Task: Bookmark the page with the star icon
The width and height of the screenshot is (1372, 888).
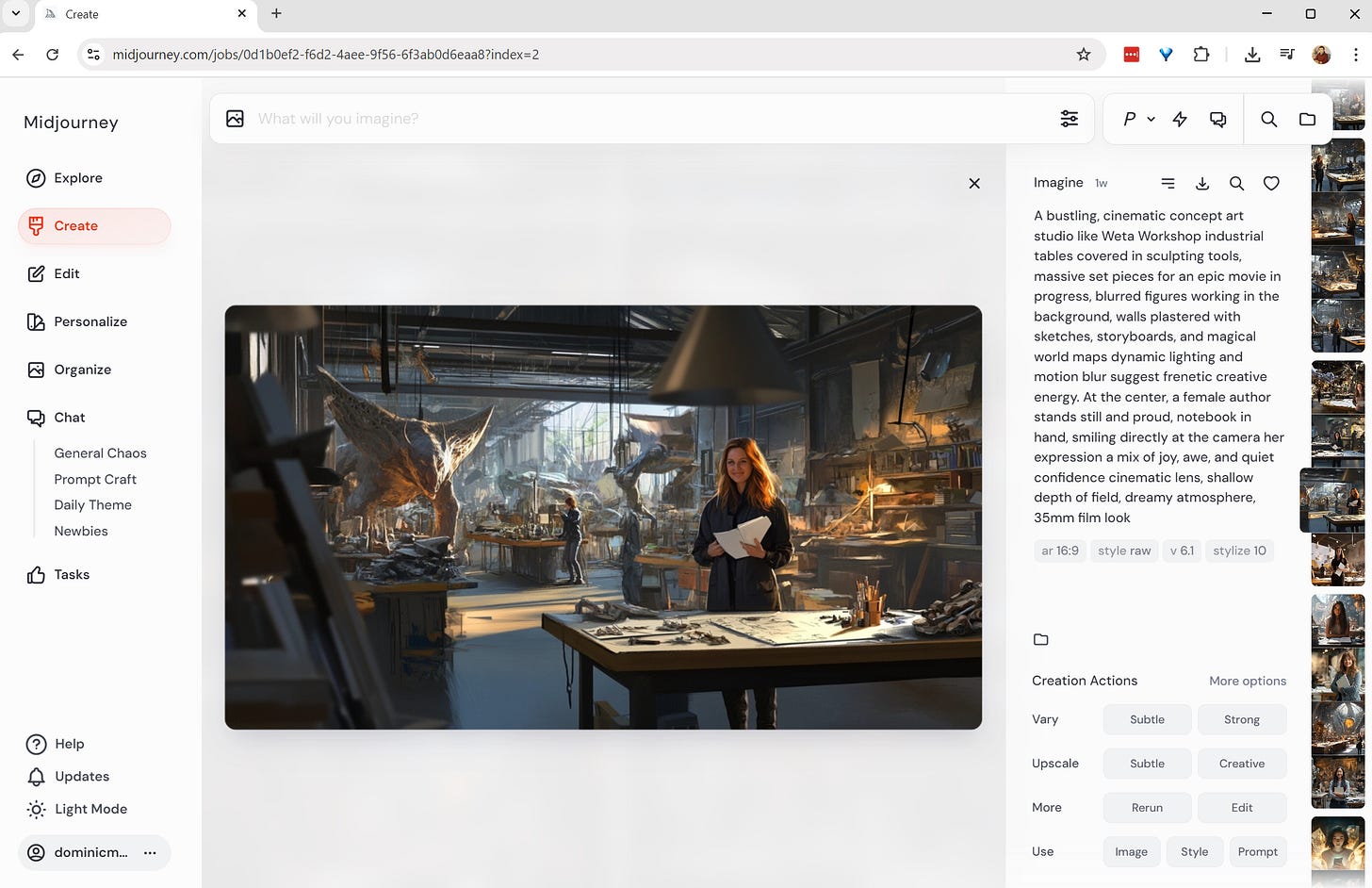Action: 1084,55
